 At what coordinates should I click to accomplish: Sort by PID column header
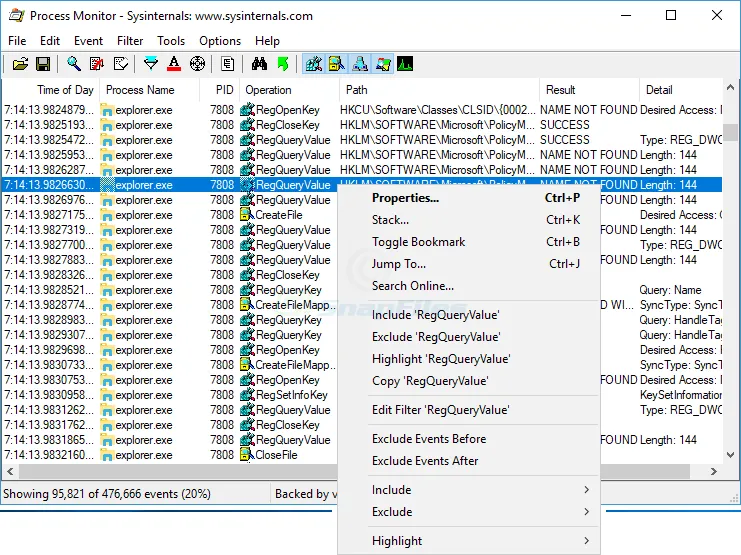219,90
